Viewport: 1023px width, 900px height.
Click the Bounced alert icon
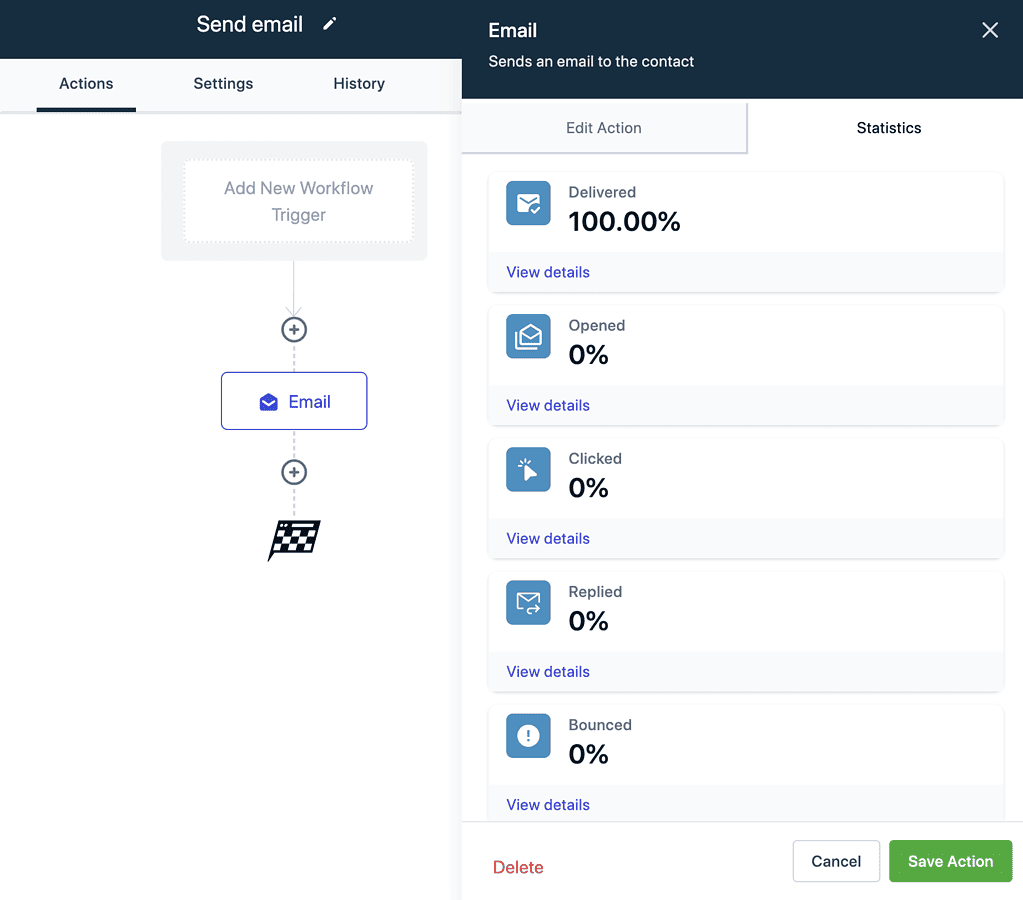click(528, 735)
